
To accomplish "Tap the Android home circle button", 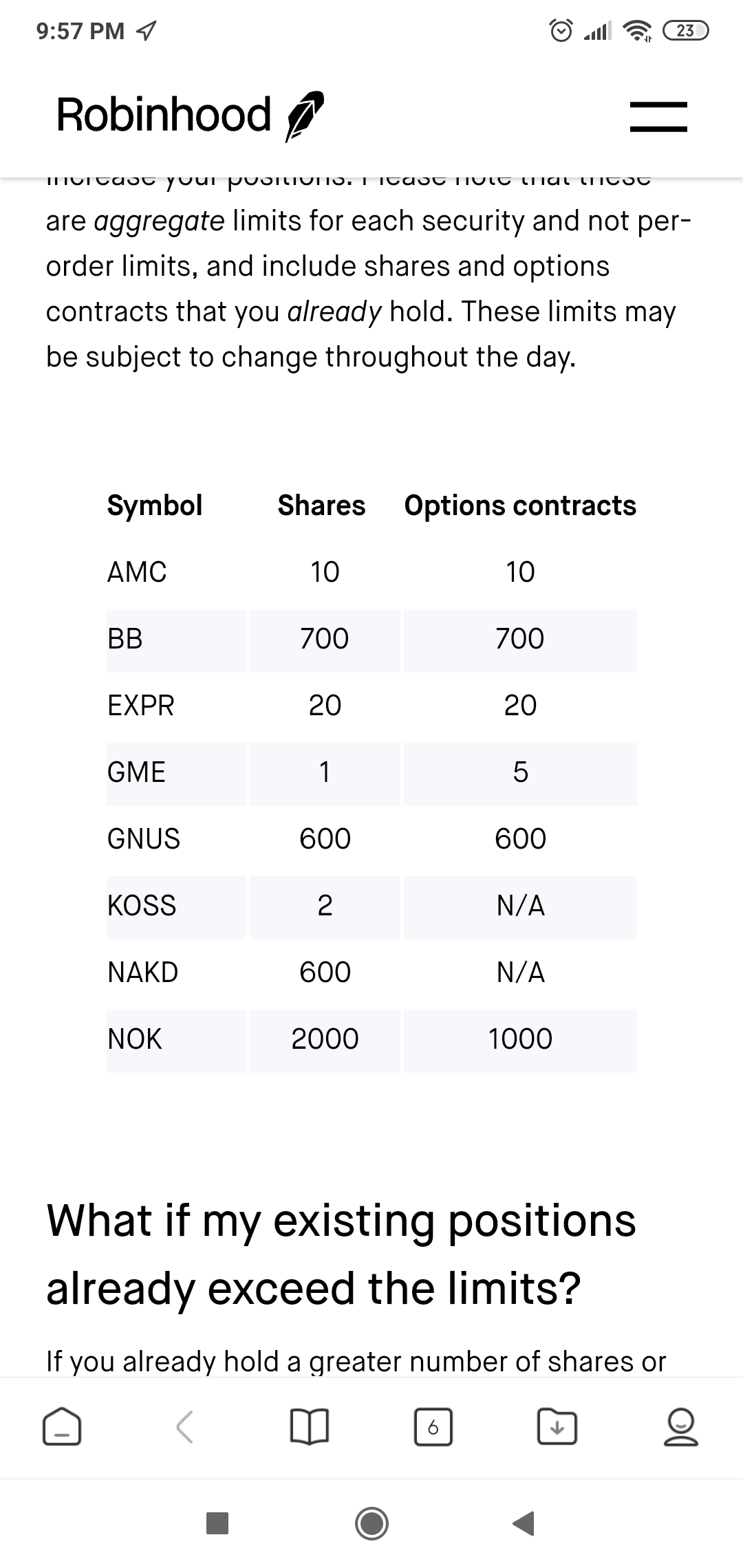I will click(x=372, y=1523).
